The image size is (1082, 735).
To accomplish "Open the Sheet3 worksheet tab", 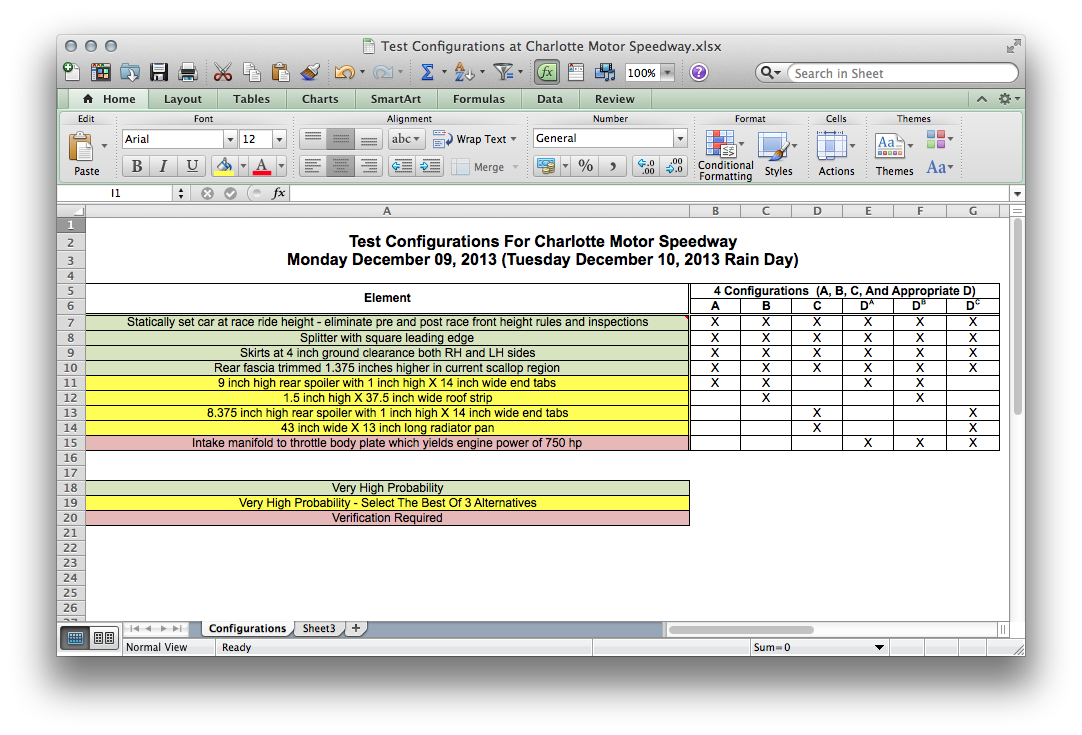I will pyautogui.click(x=319, y=628).
